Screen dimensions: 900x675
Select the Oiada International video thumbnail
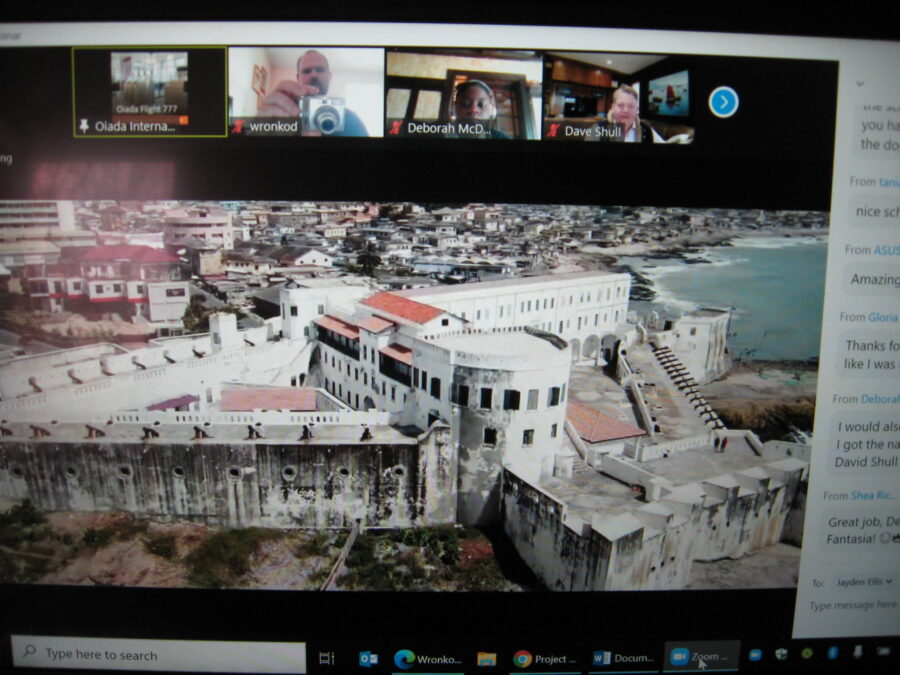click(149, 90)
